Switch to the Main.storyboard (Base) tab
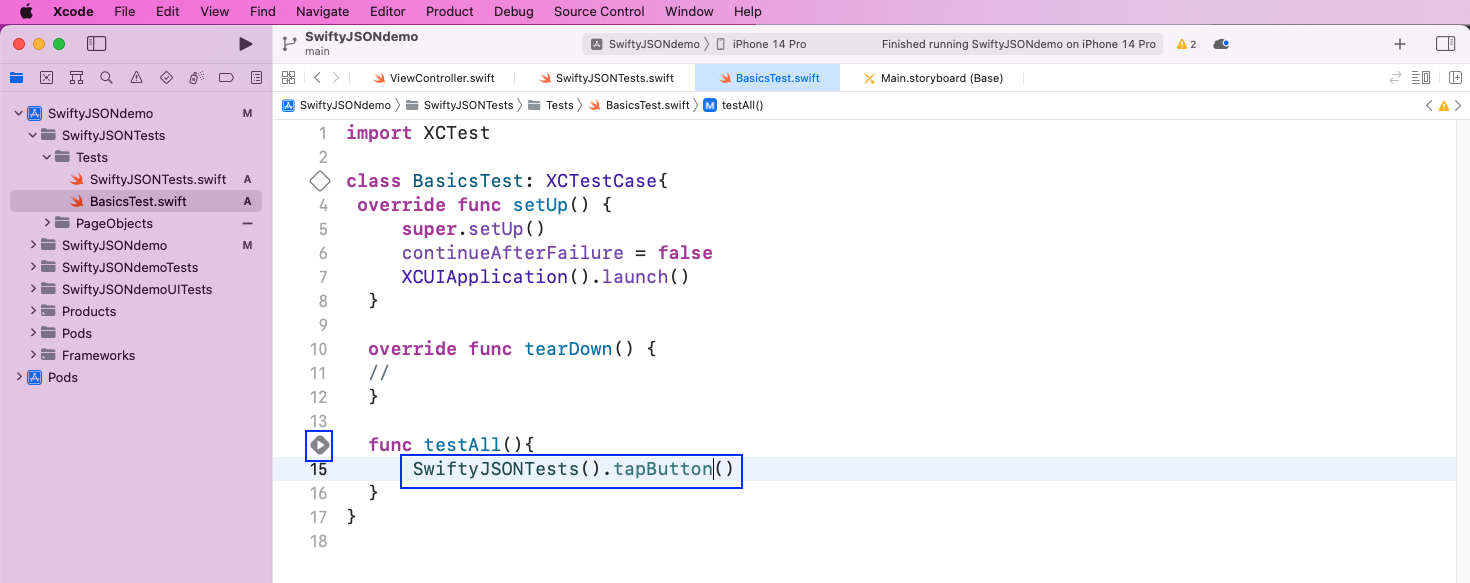The image size is (1470, 583). (933, 78)
